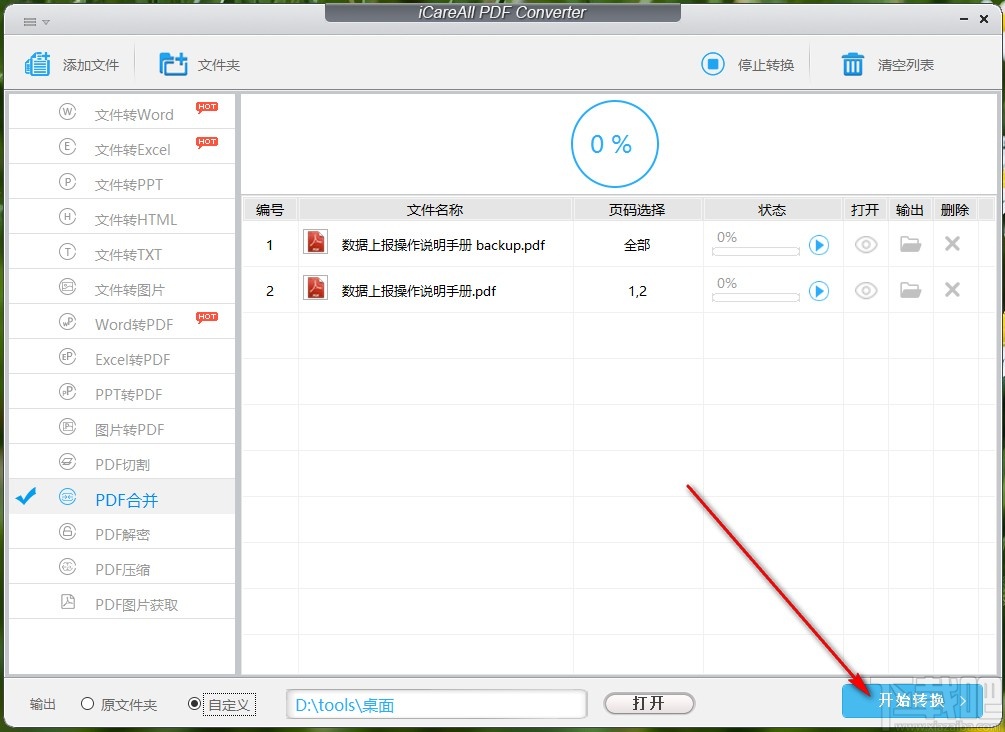Click the 开始转换 start button
Viewport: 1005px width, 732px height.
pyautogui.click(x=911, y=701)
